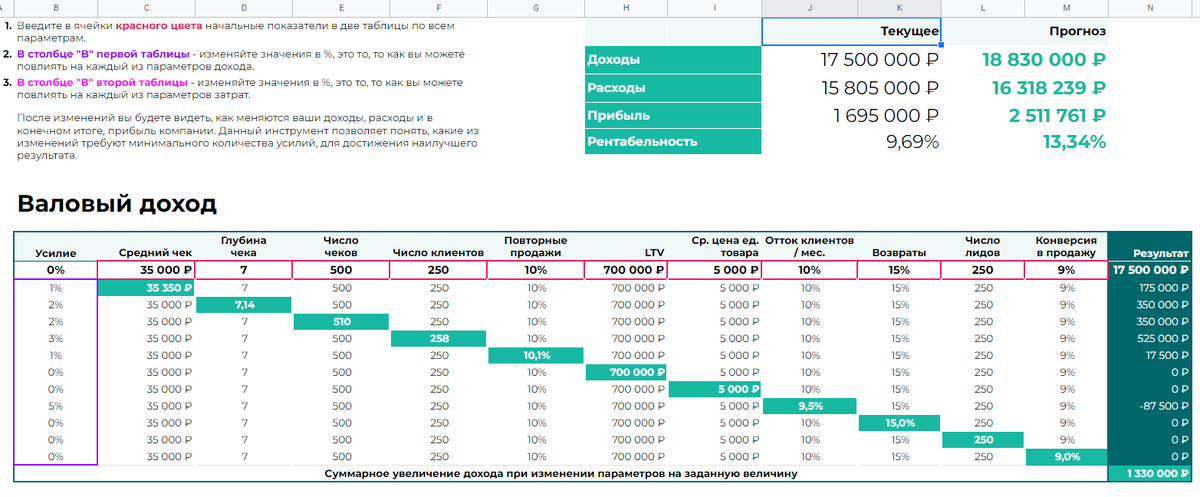Select forecast profit 2 511 761 ₽

(x=1026, y=115)
